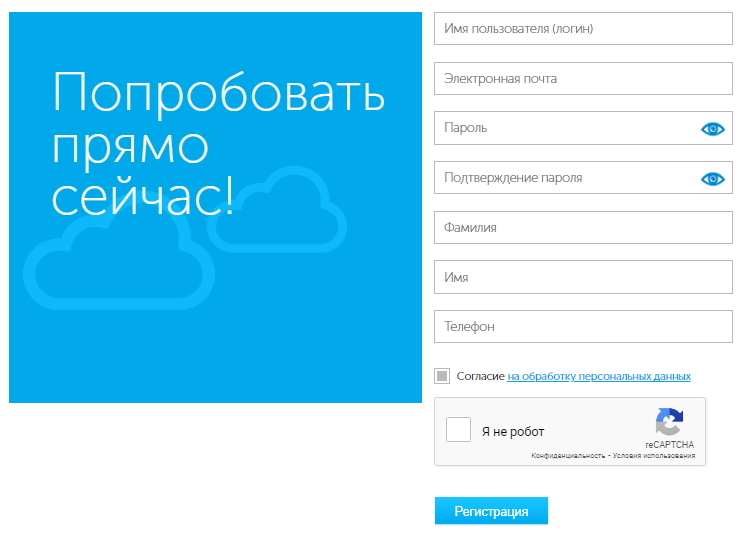
Task: Click the reCAPTCHA logo icon
Action: tap(669, 421)
